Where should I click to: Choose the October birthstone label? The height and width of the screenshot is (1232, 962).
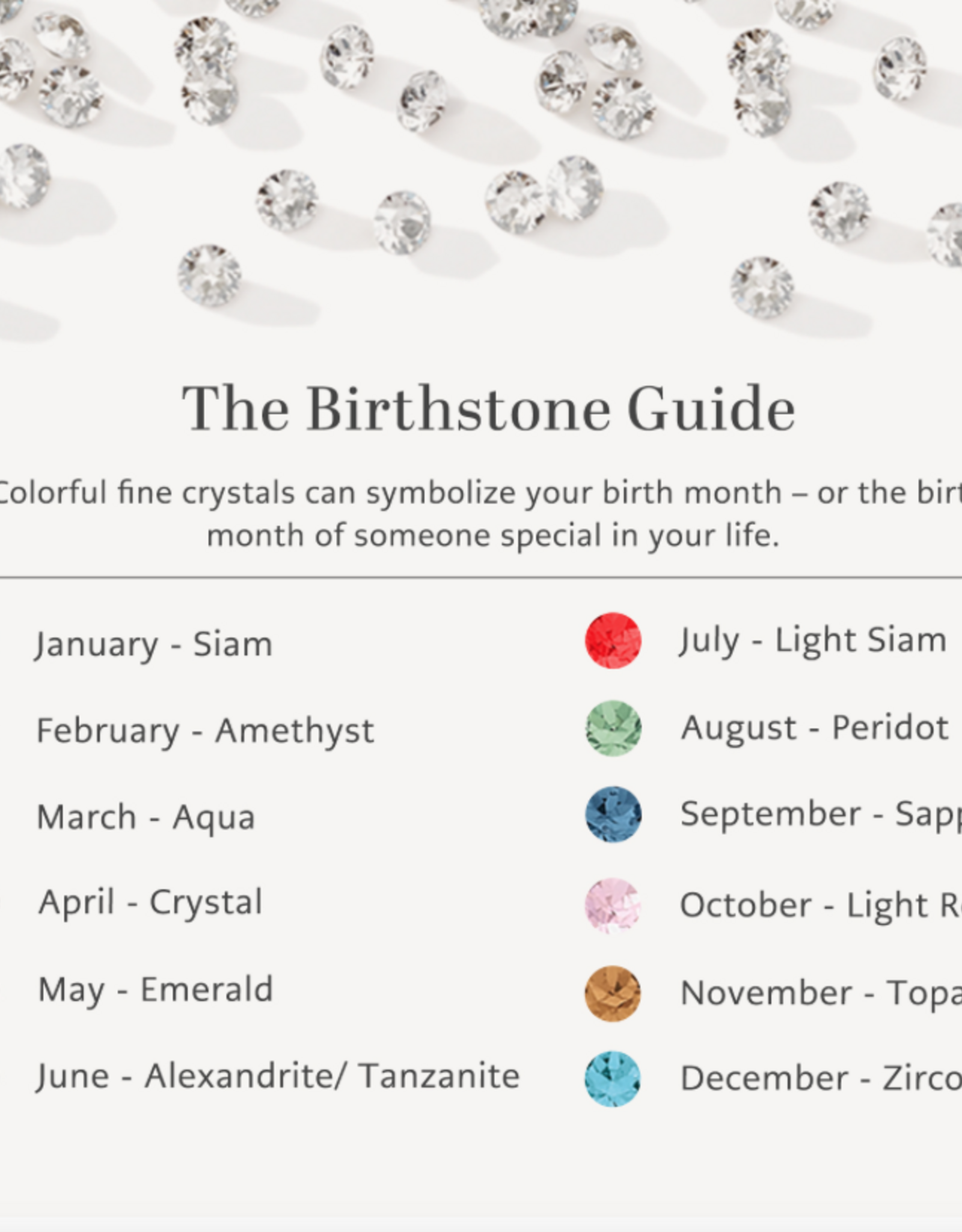tap(821, 905)
